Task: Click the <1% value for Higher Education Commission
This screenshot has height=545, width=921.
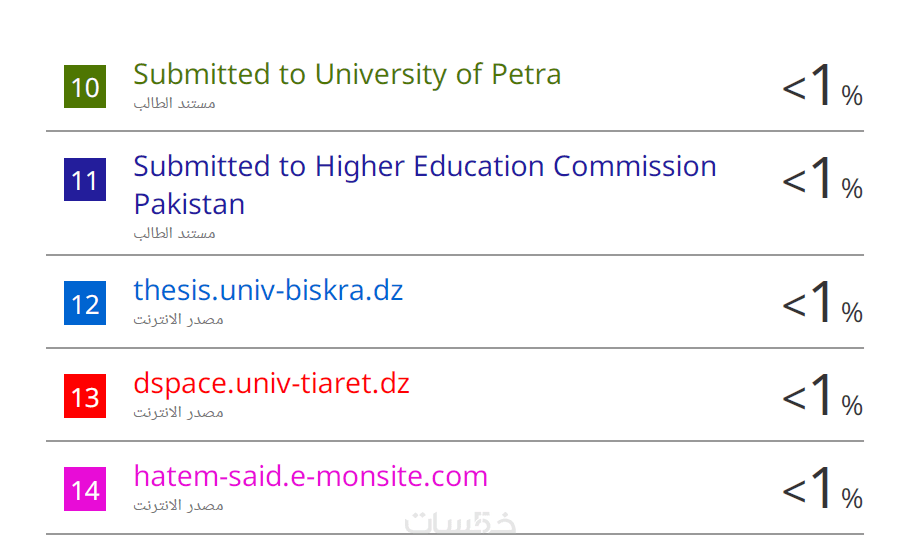Action: [822, 181]
